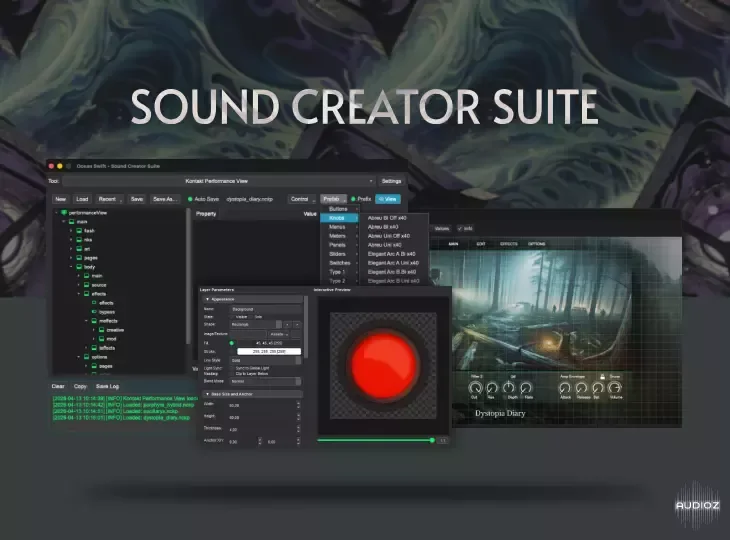Image resolution: width=730 pixels, height=540 pixels.
Task: Open the Tool dropdown Kontakt Performance View
Action: (218, 181)
